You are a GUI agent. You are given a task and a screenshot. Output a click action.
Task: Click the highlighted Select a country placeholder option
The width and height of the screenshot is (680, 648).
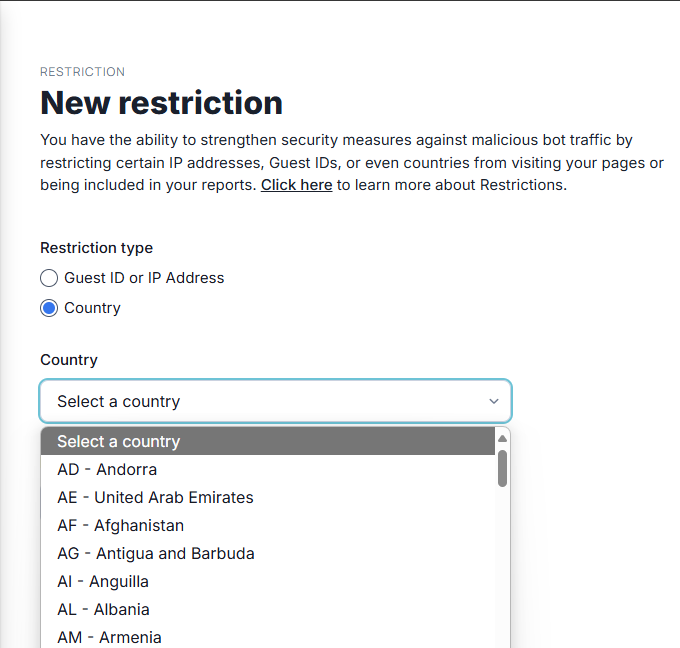coord(268,442)
